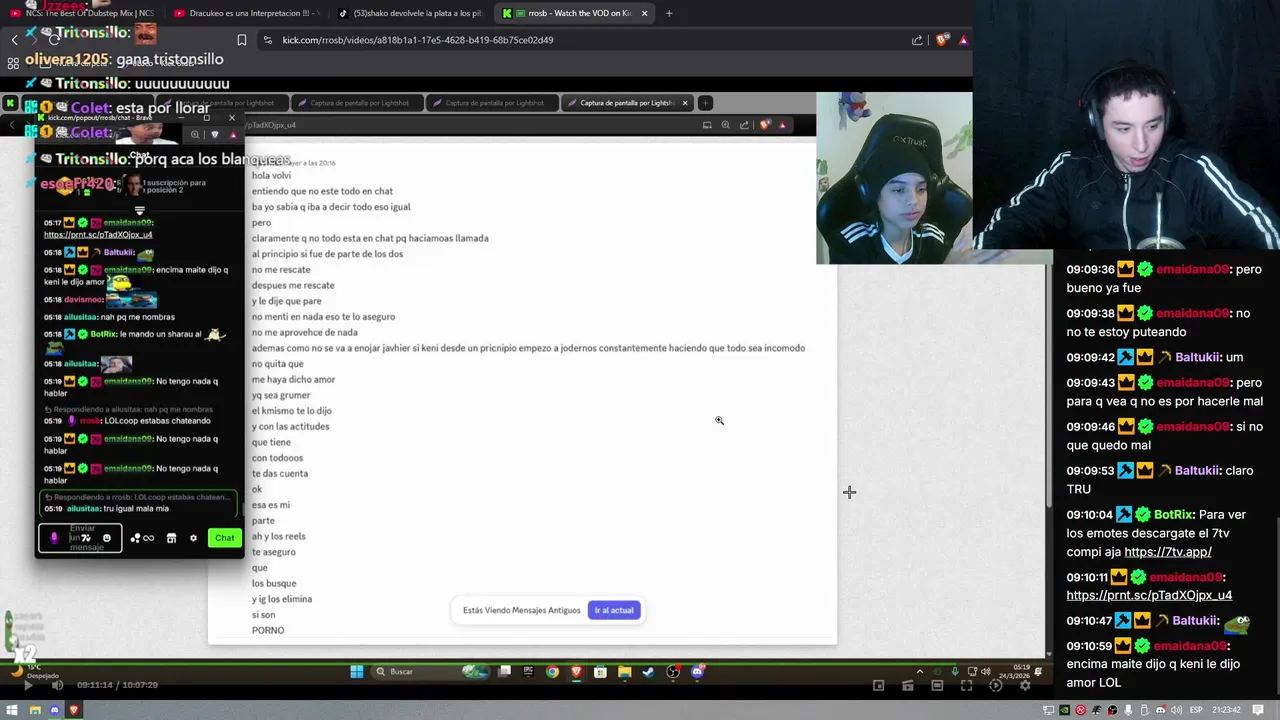Add new tab in the streamed browser

(705, 103)
